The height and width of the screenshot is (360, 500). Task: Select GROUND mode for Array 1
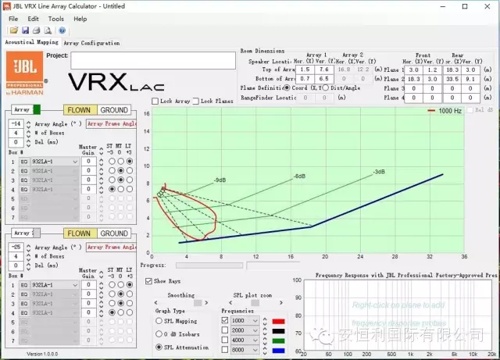click(x=114, y=110)
